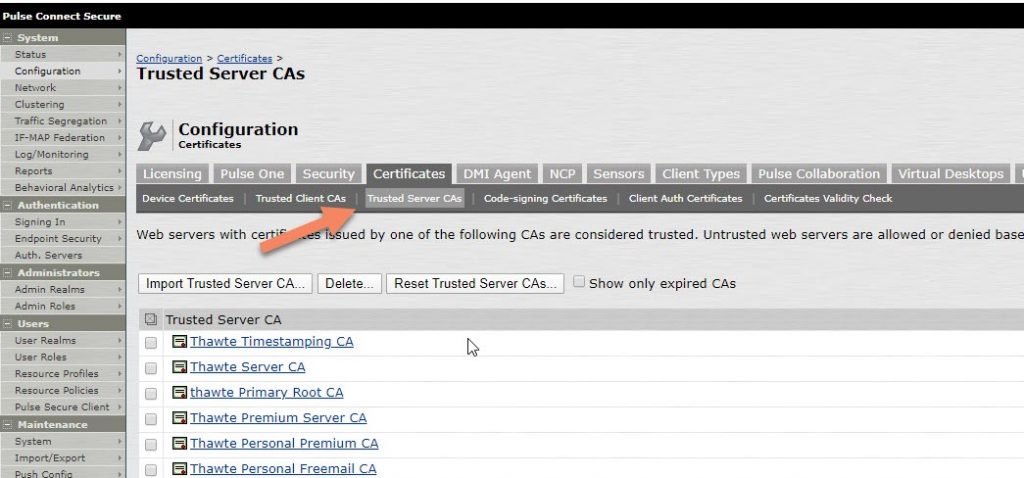Expand the Log/Monitoring submenu in sidebar

pos(120,155)
